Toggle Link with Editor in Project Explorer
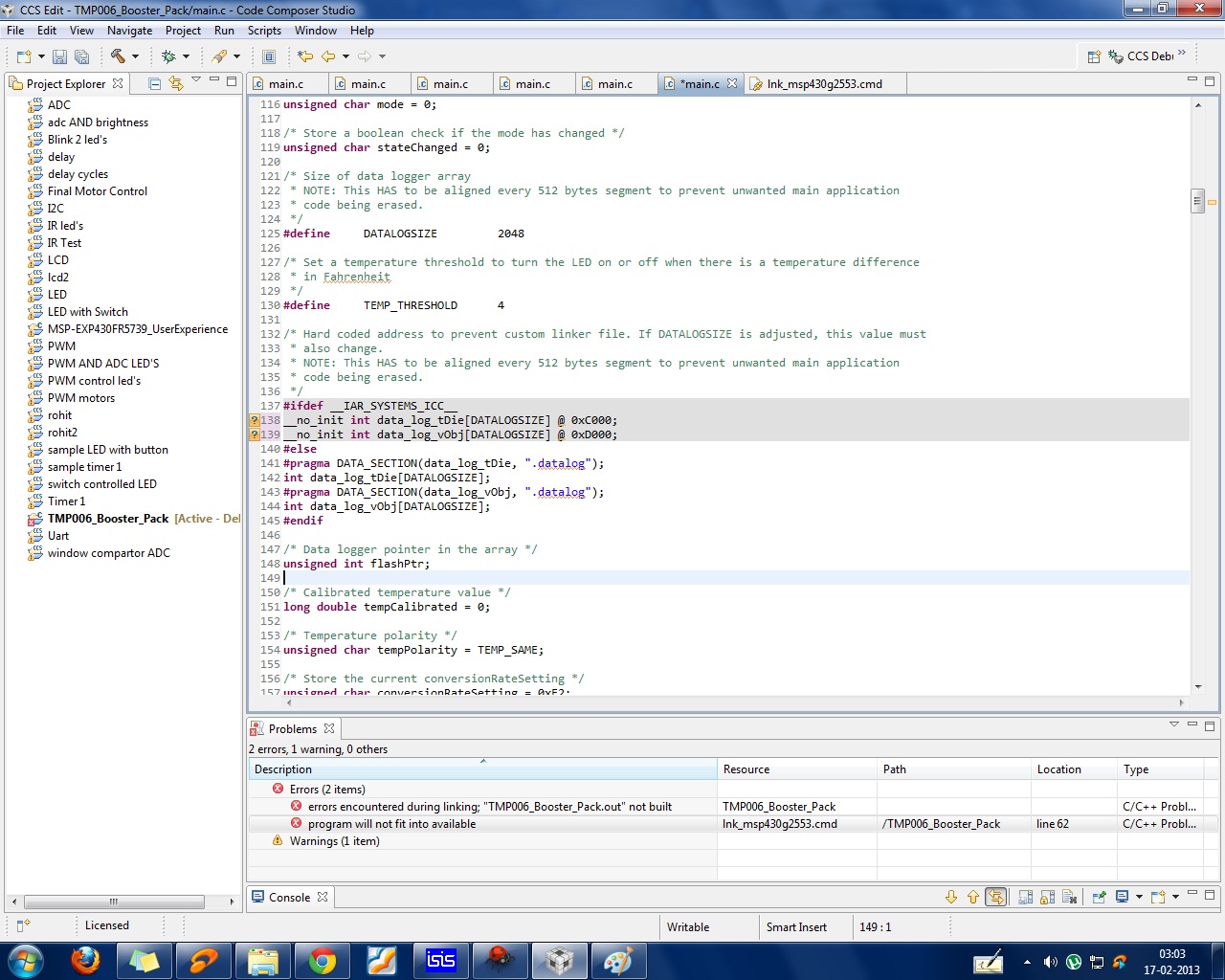 [176, 83]
